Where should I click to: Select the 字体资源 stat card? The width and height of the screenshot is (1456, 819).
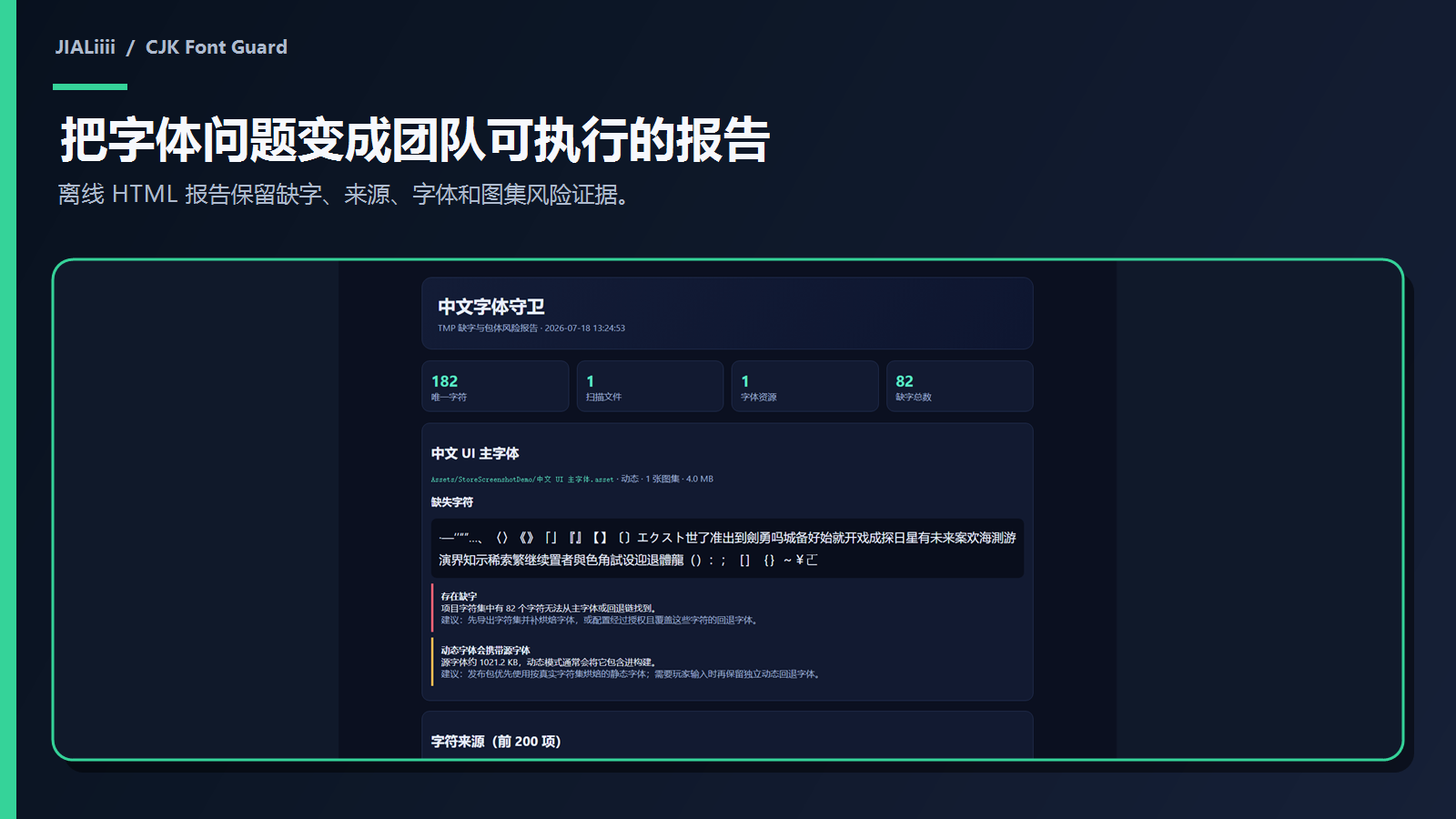(804, 387)
